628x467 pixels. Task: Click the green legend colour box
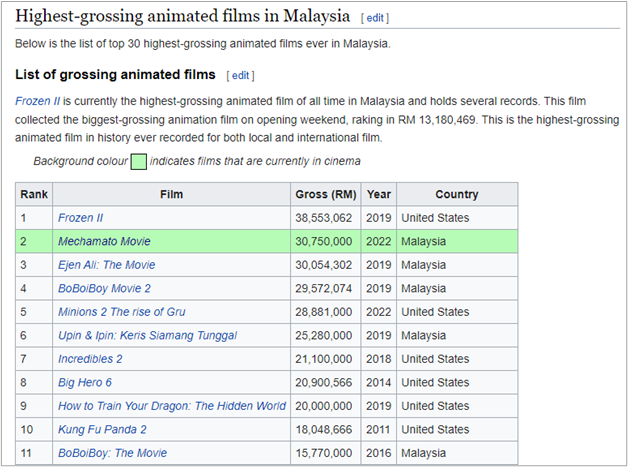pyautogui.click(x=139, y=162)
